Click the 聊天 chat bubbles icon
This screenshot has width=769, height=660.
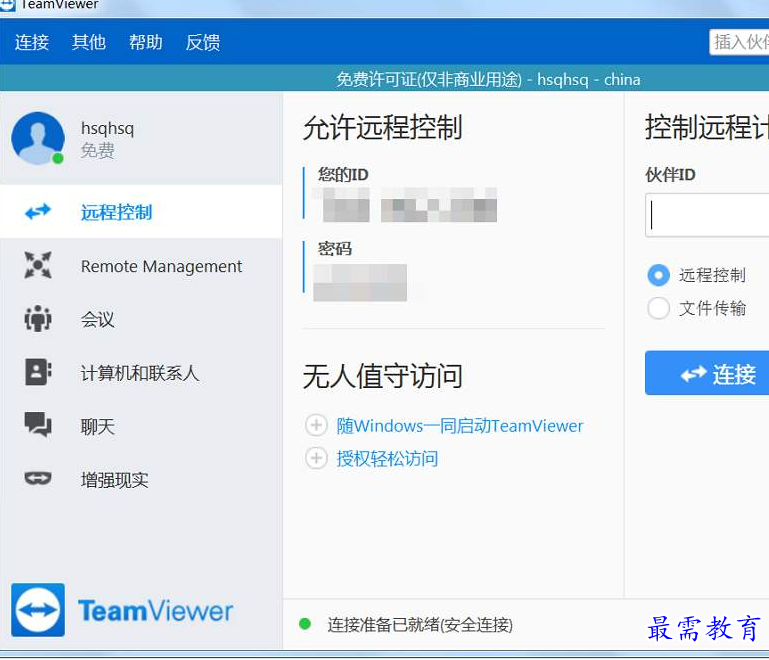(38, 425)
